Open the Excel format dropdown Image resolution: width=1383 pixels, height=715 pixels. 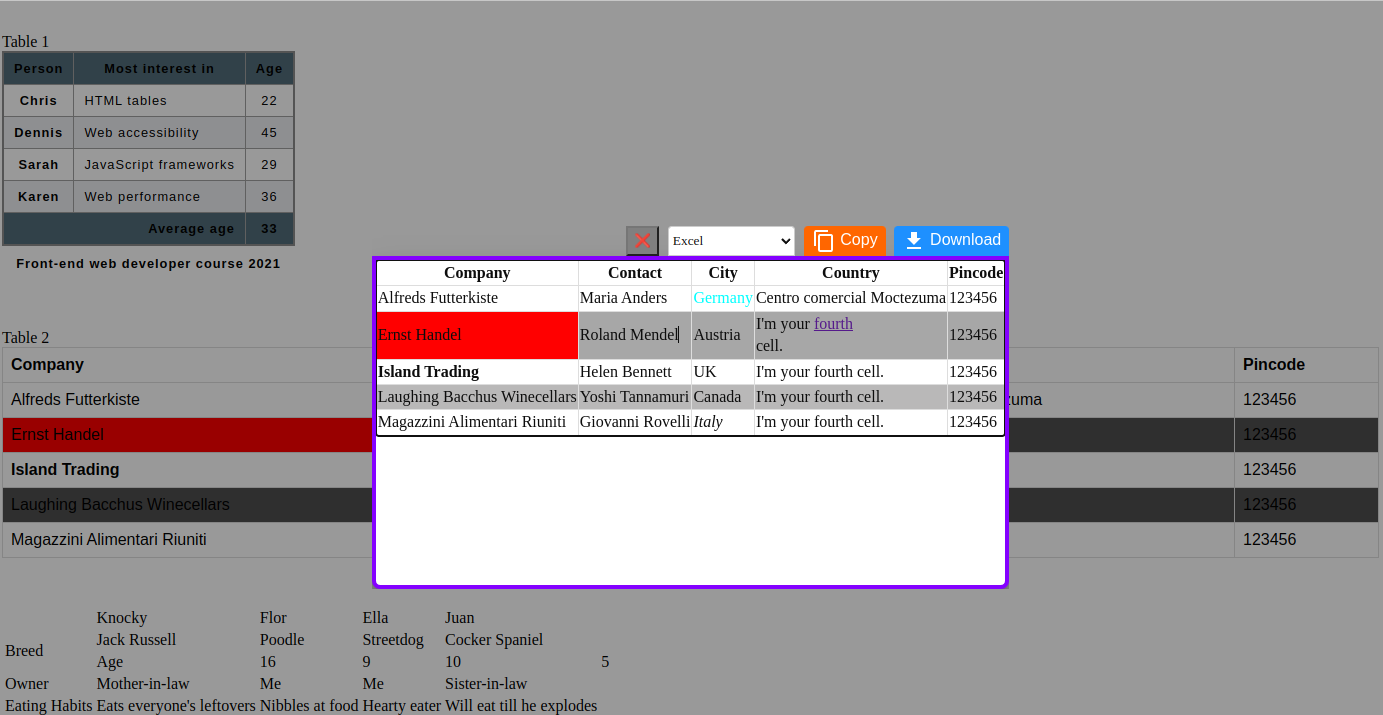coord(731,241)
